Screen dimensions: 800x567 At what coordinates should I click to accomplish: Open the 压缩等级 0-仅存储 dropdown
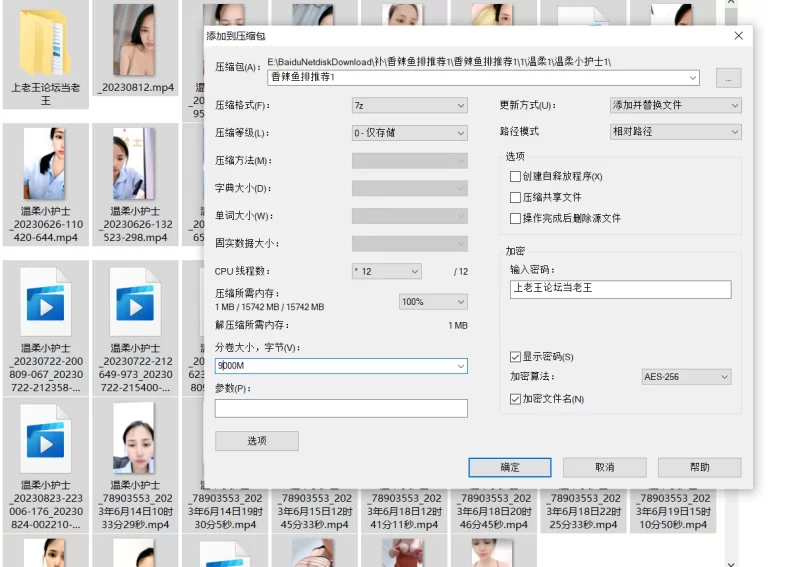pyautogui.click(x=410, y=133)
